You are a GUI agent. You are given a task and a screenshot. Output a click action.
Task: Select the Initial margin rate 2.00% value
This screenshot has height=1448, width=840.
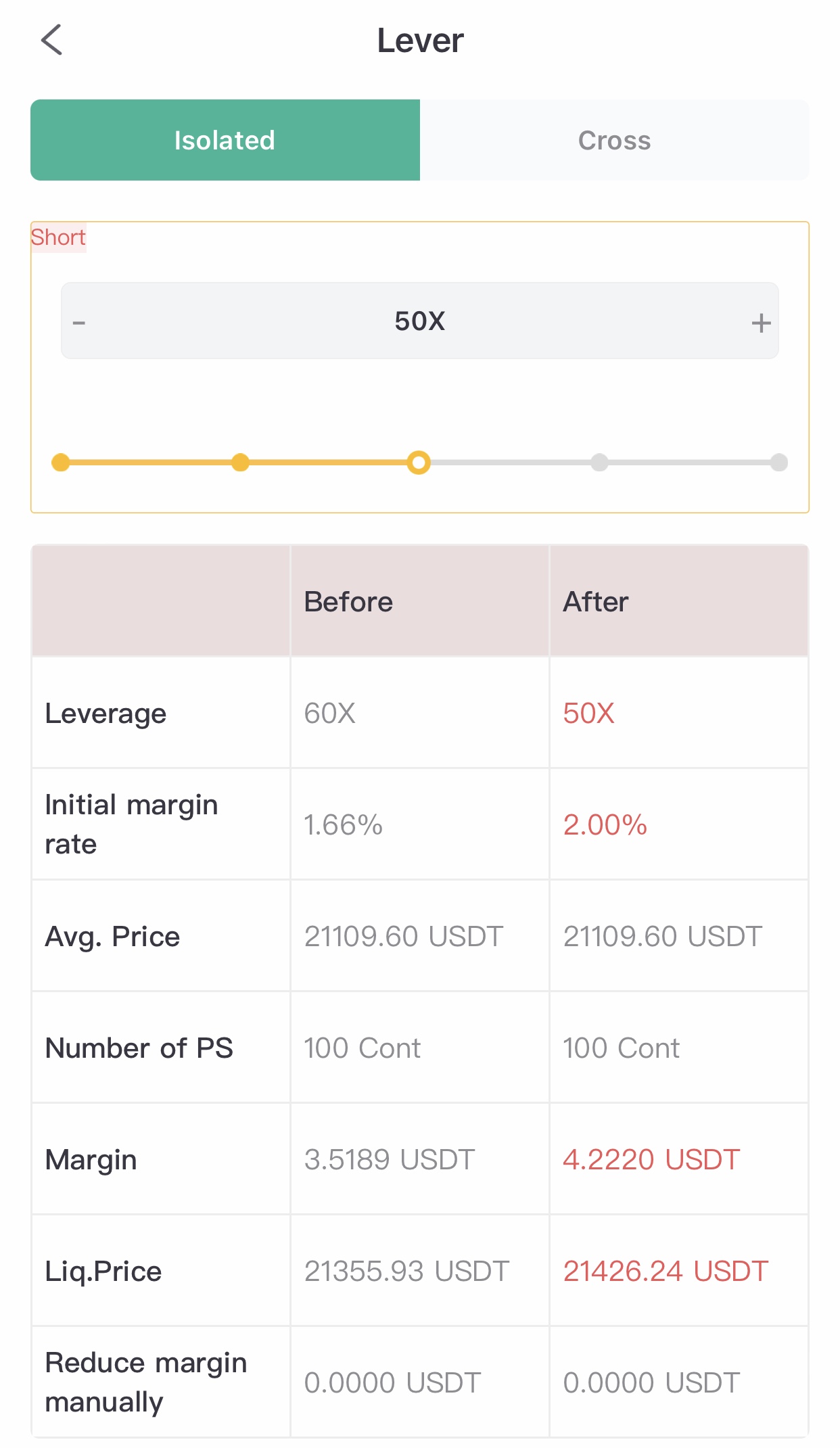(x=604, y=824)
